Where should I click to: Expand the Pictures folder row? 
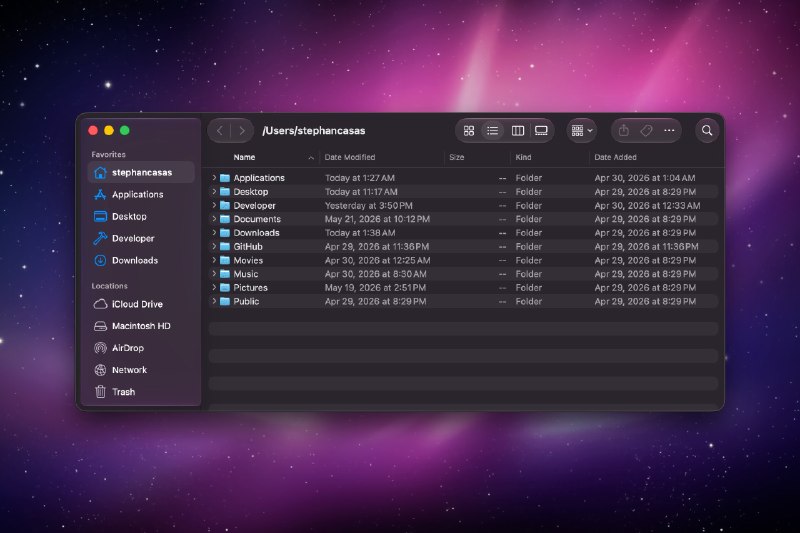click(214, 288)
